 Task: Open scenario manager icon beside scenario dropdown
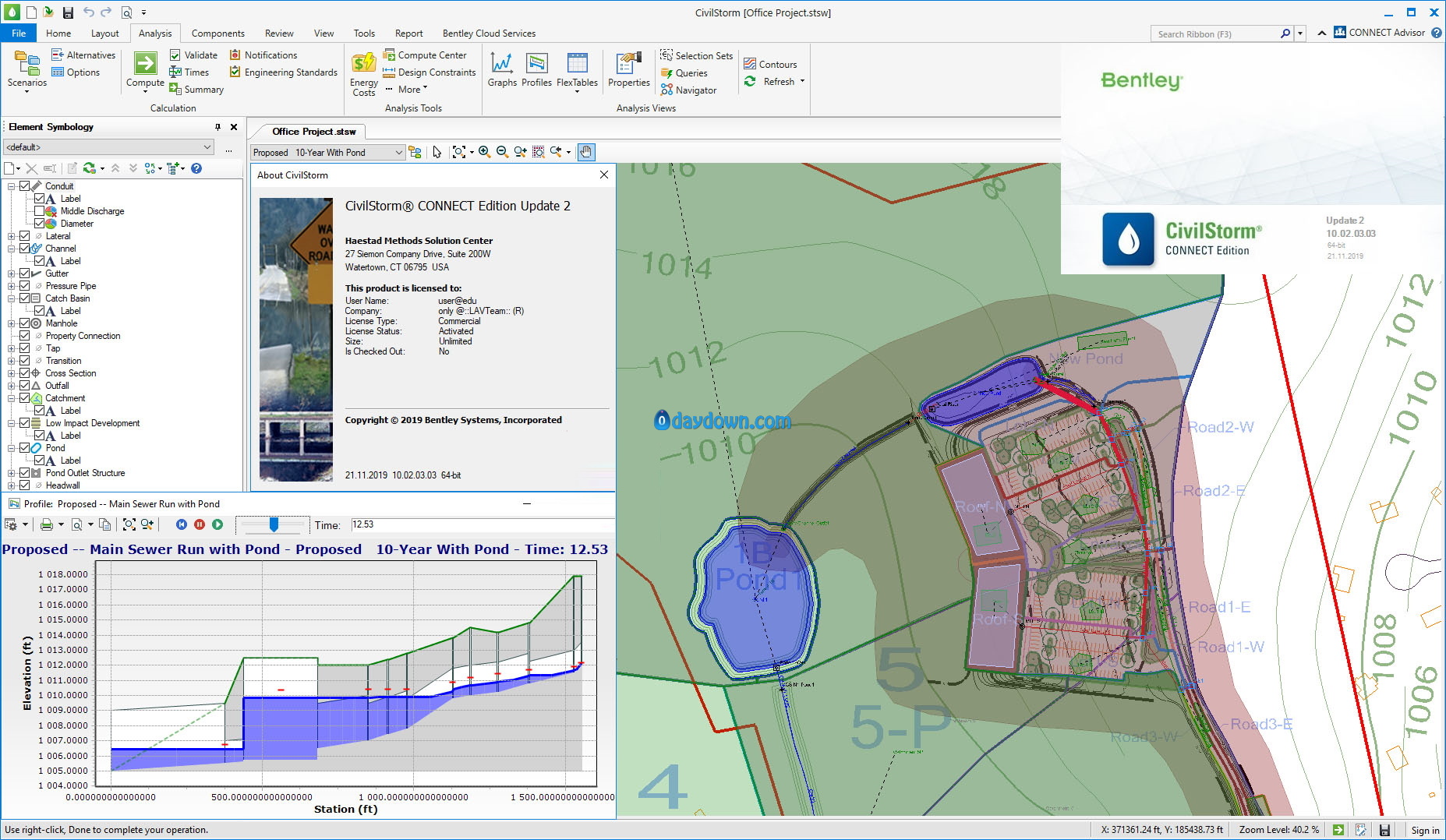coord(415,152)
